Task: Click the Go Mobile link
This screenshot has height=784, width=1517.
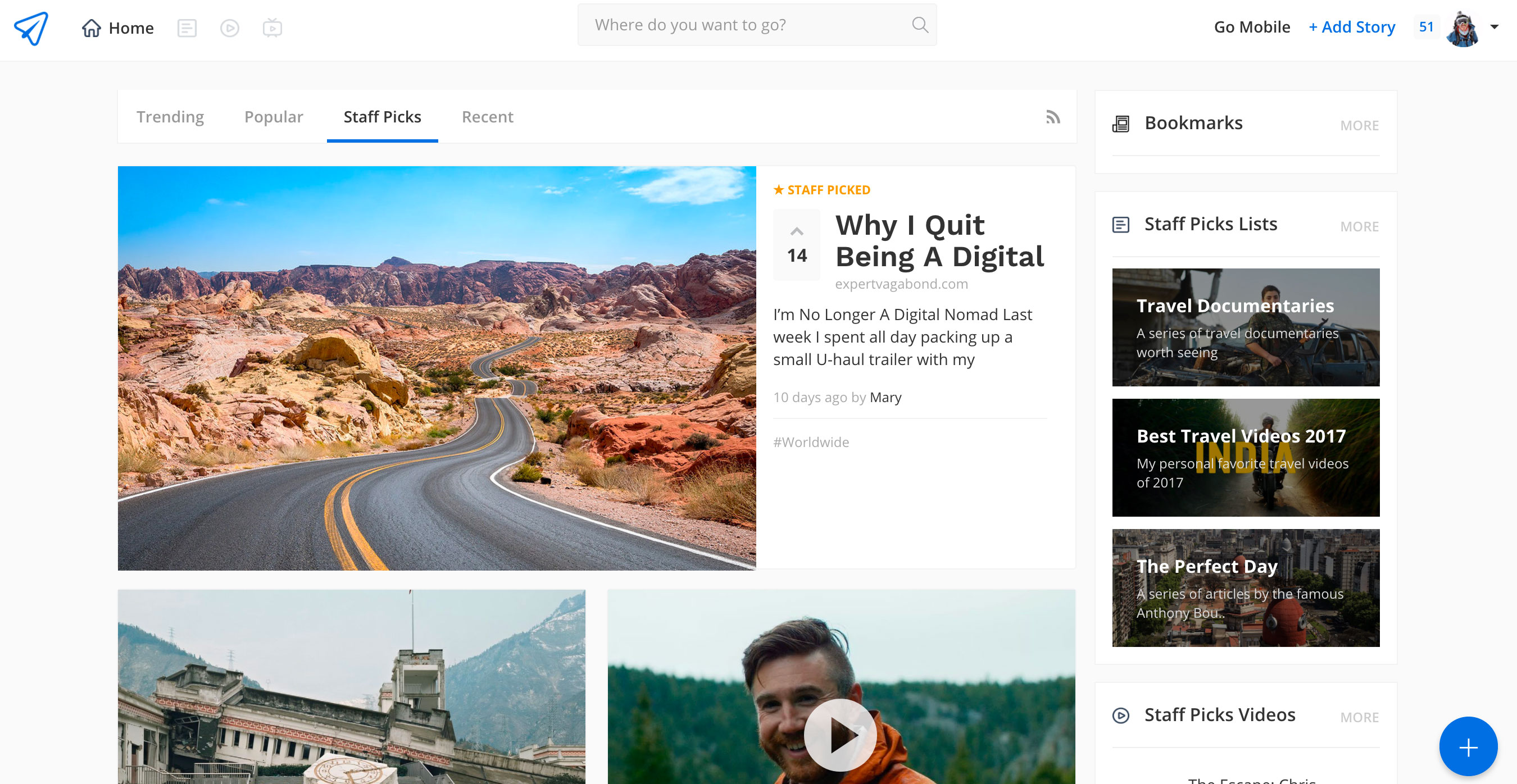Action: click(1251, 27)
